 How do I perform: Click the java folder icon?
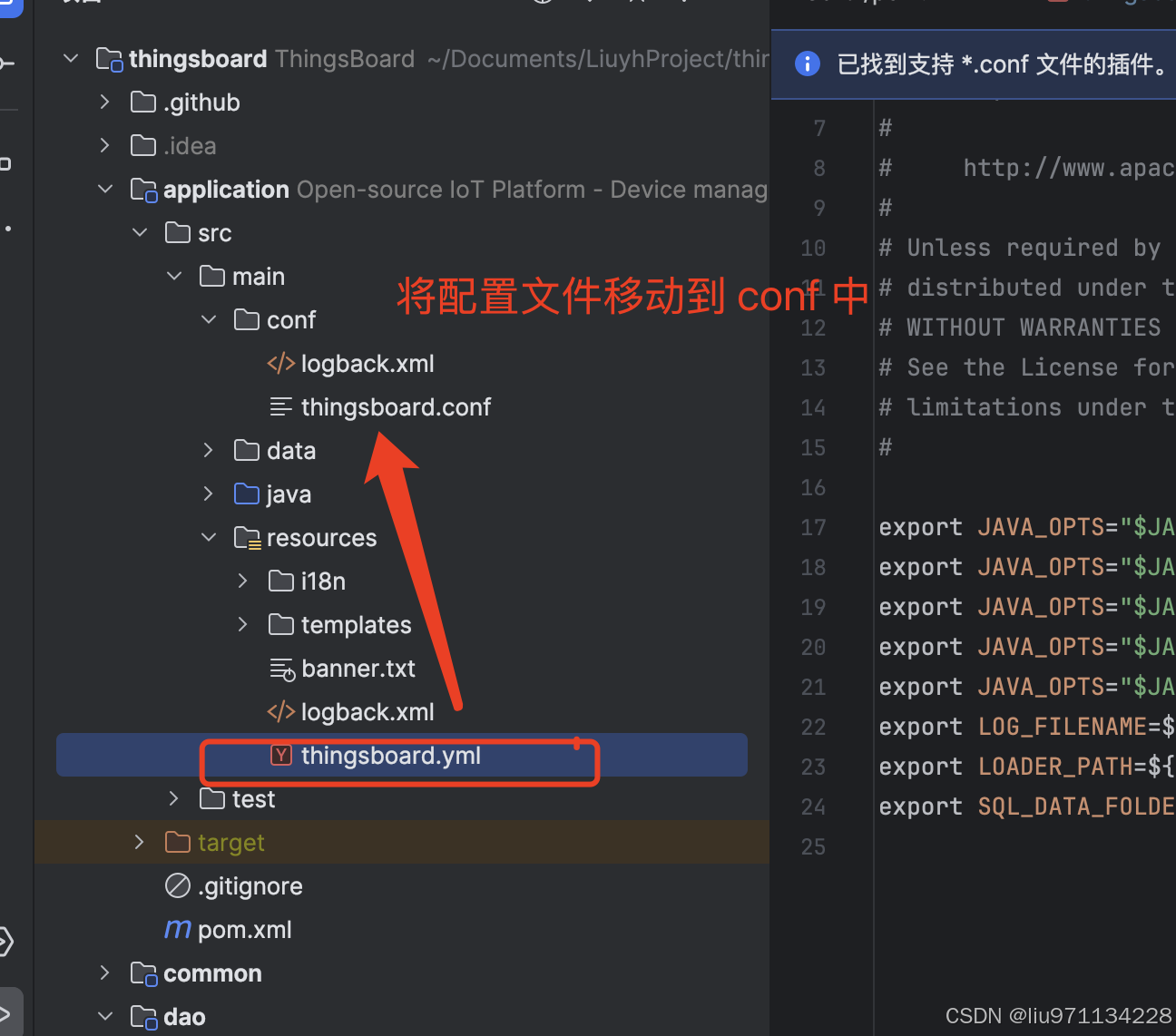(x=246, y=494)
